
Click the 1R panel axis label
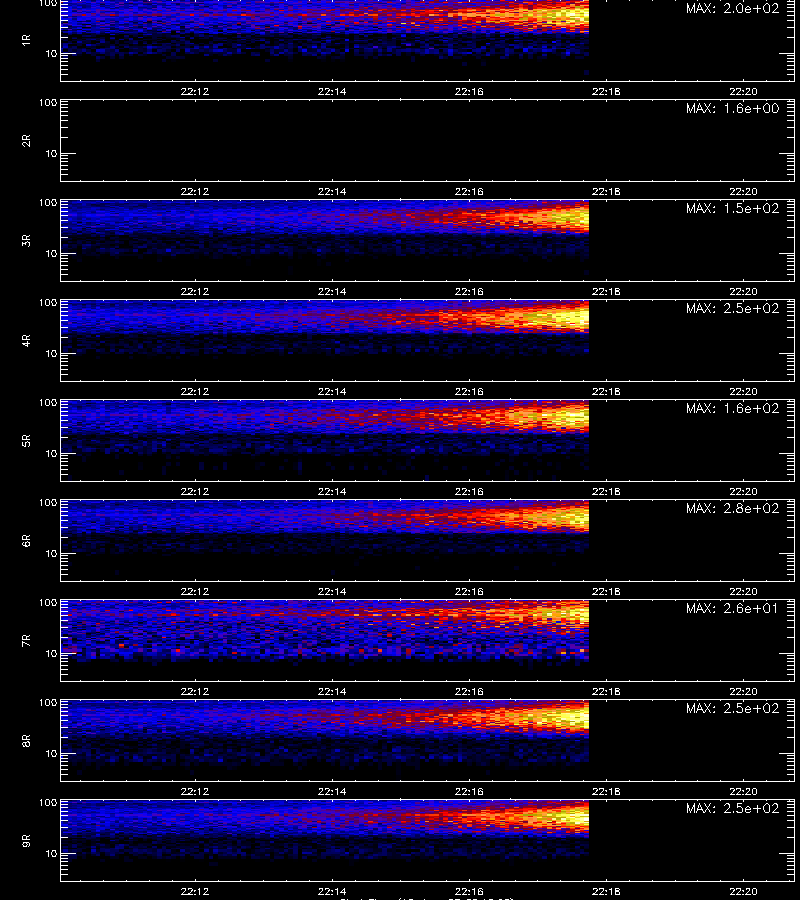pyautogui.click(x=26, y=40)
